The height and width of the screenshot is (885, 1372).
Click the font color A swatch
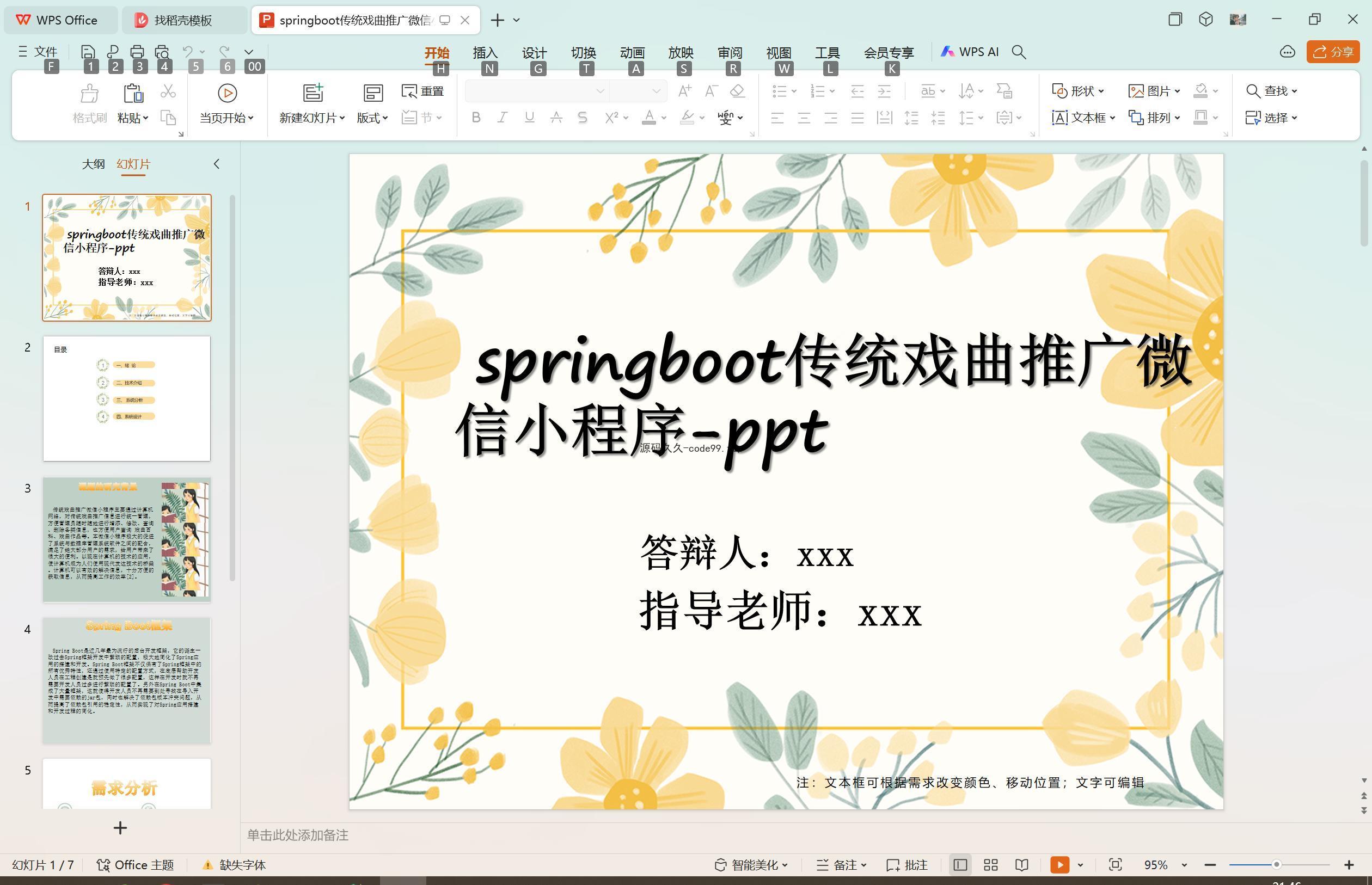648,118
